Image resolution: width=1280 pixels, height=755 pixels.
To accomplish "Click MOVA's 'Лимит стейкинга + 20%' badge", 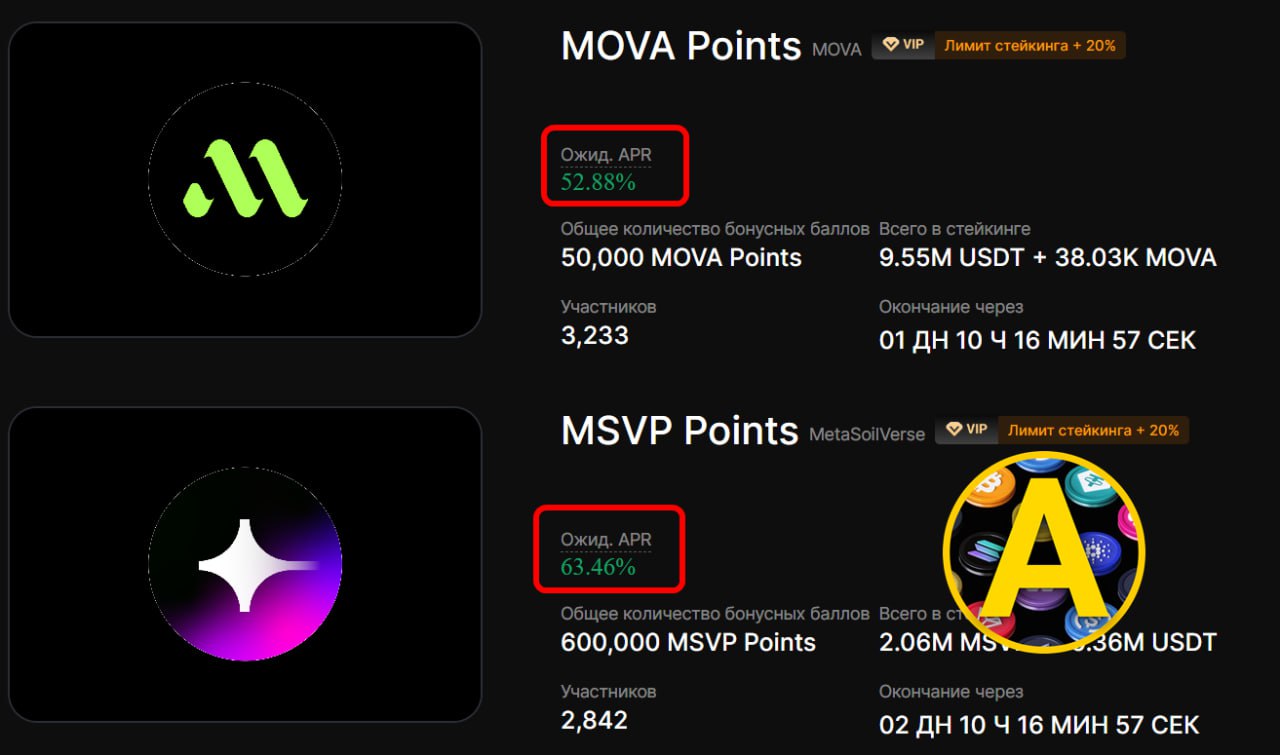I will click(x=1029, y=45).
